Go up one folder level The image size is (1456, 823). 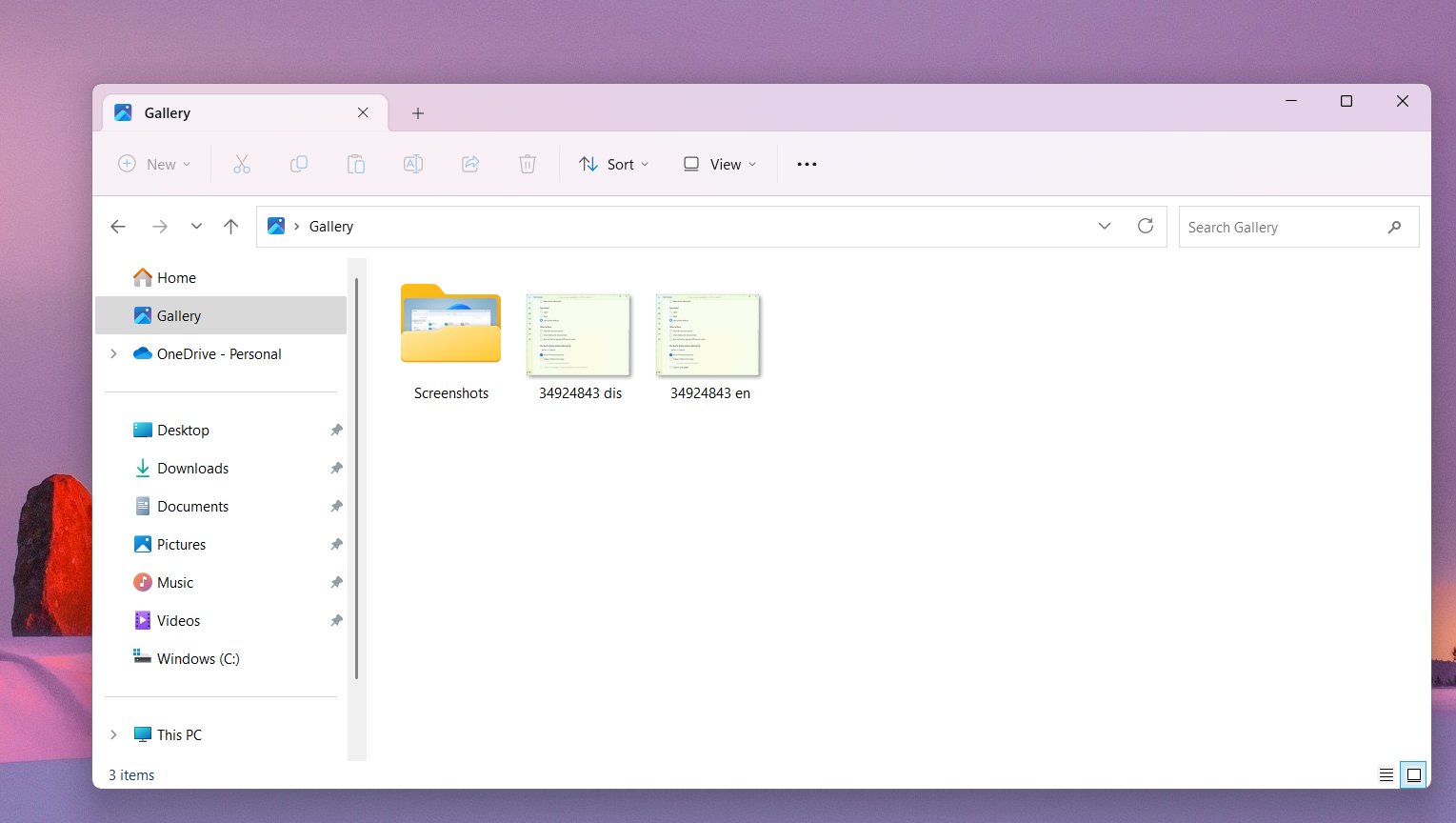(230, 226)
